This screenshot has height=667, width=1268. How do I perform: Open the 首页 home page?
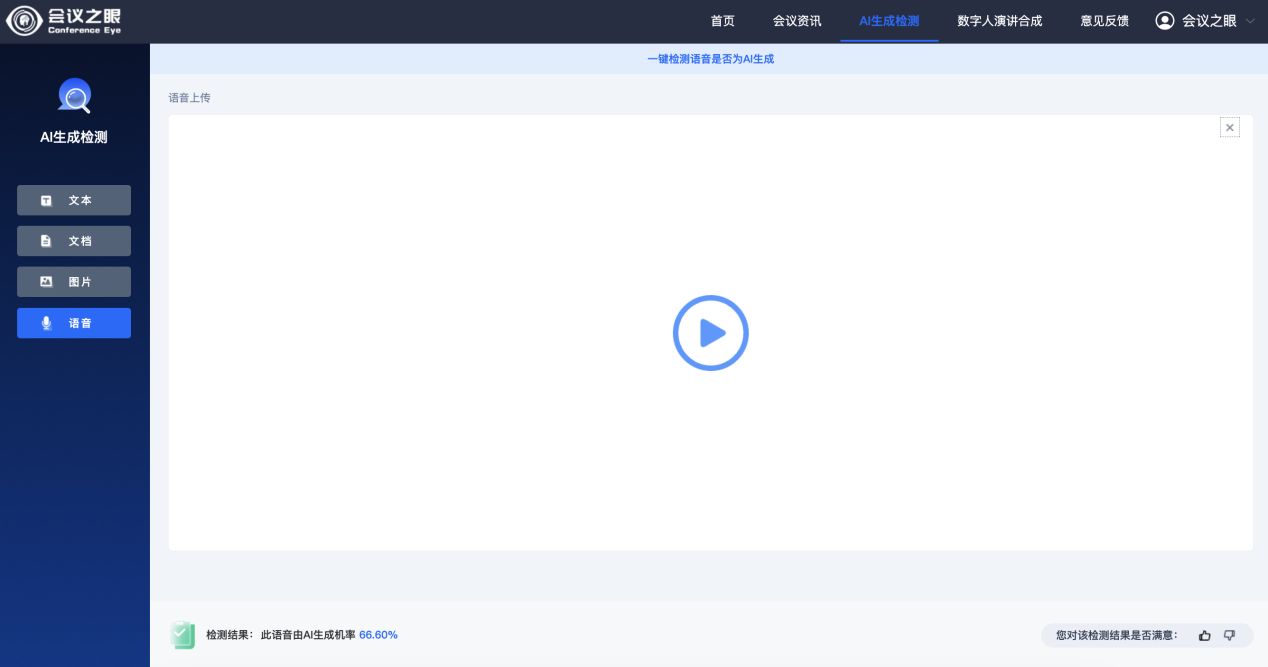tap(723, 21)
